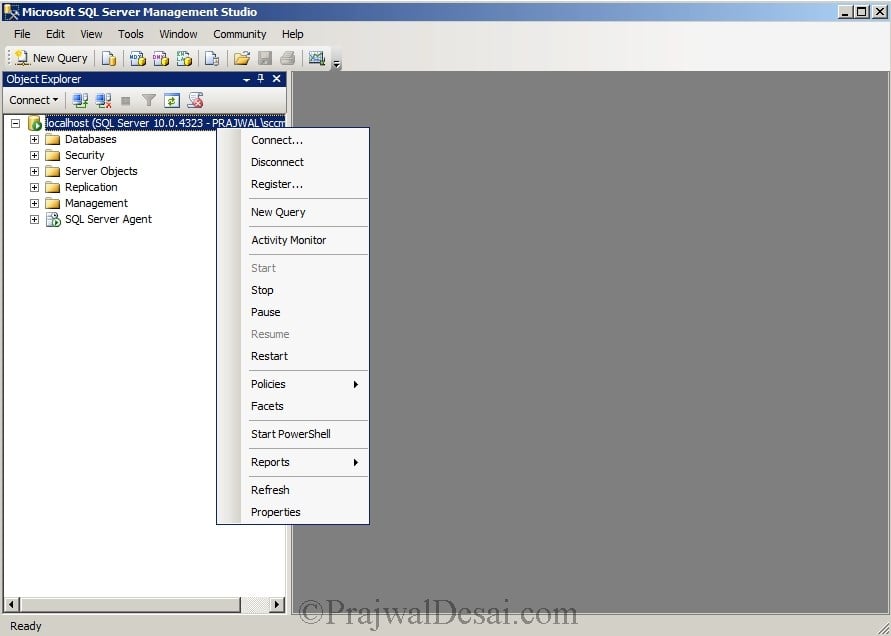
Task: Select the SQL Server Agent tree item
Action: (x=108, y=219)
